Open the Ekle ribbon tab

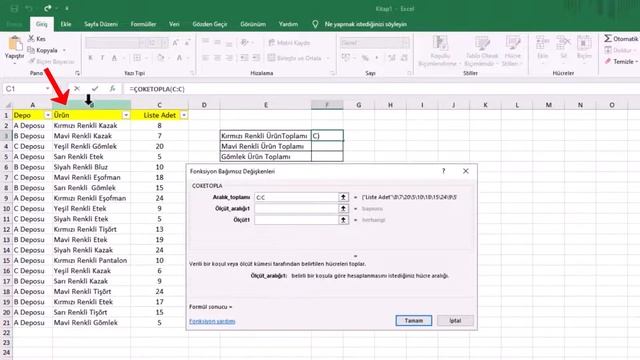[x=66, y=24]
